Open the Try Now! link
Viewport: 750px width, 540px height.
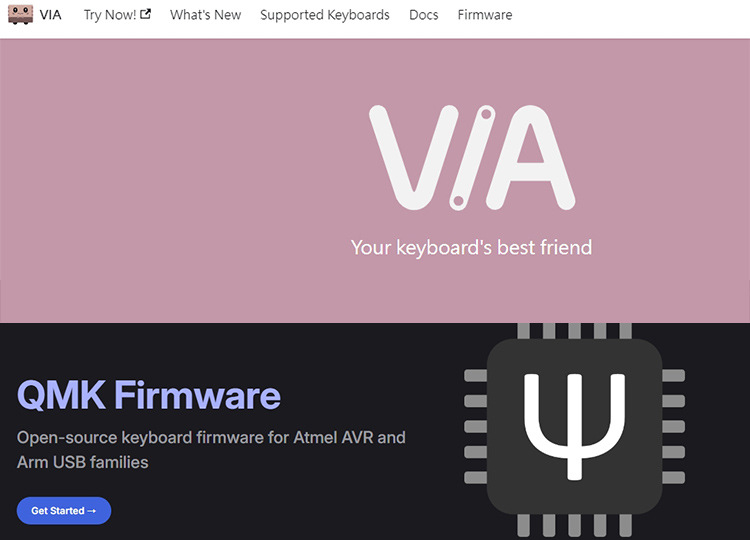coord(109,15)
